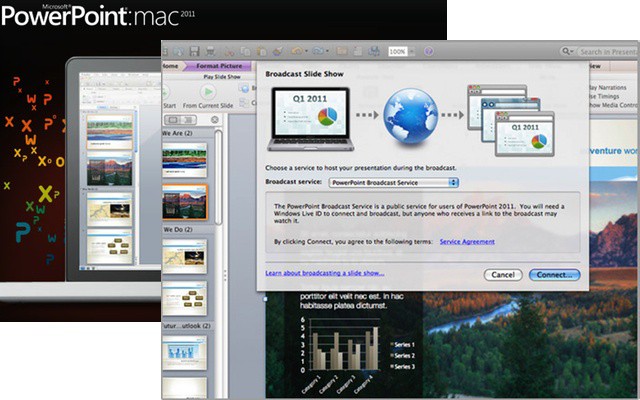This screenshot has width=640, height=400.
Task: Click the Broadcast globe icon in ribbon
Action: (x=245, y=88)
